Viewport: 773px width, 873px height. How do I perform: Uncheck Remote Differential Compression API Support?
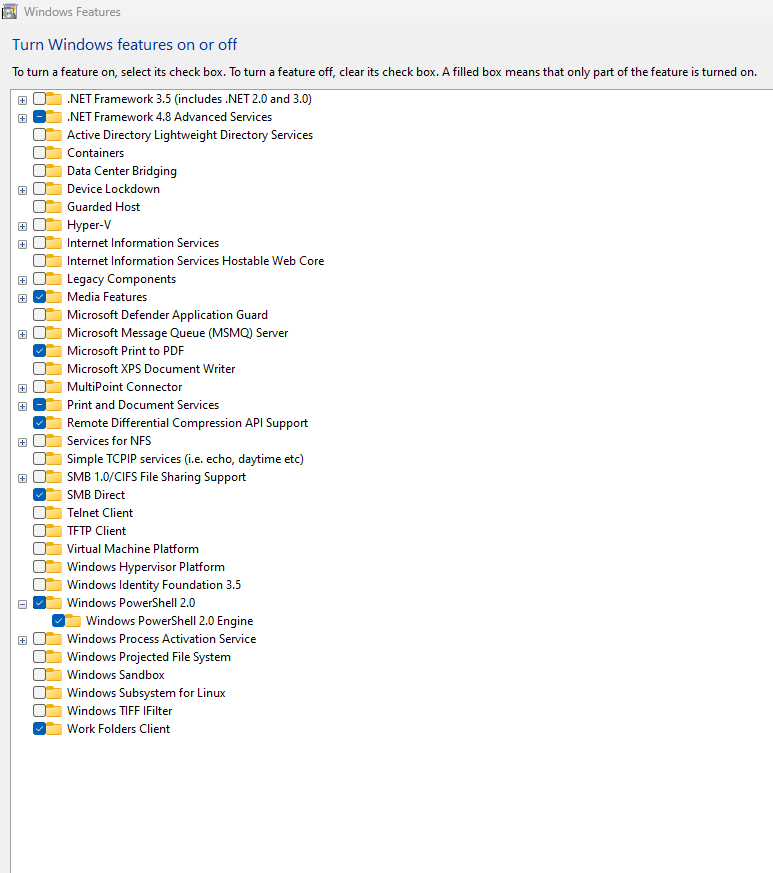coord(40,423)
